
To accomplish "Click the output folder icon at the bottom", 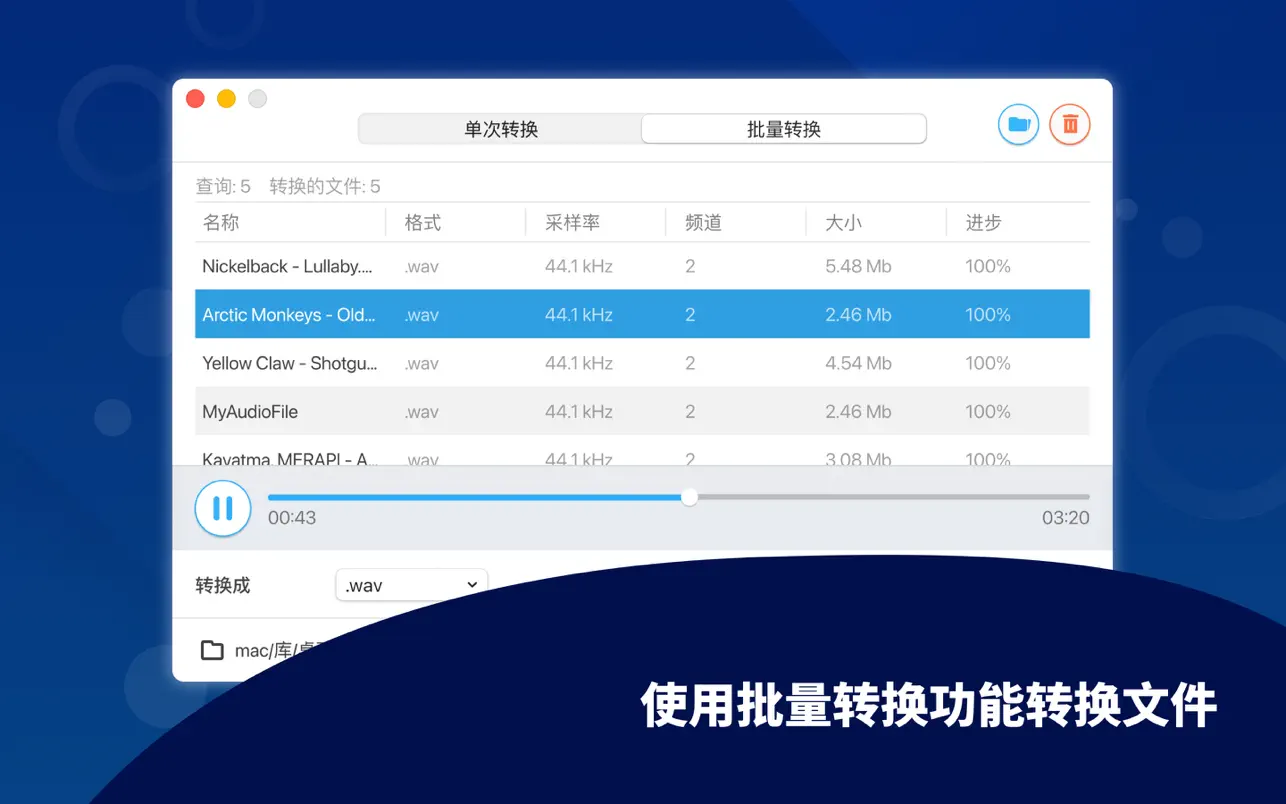I will (x=211, y=650).
